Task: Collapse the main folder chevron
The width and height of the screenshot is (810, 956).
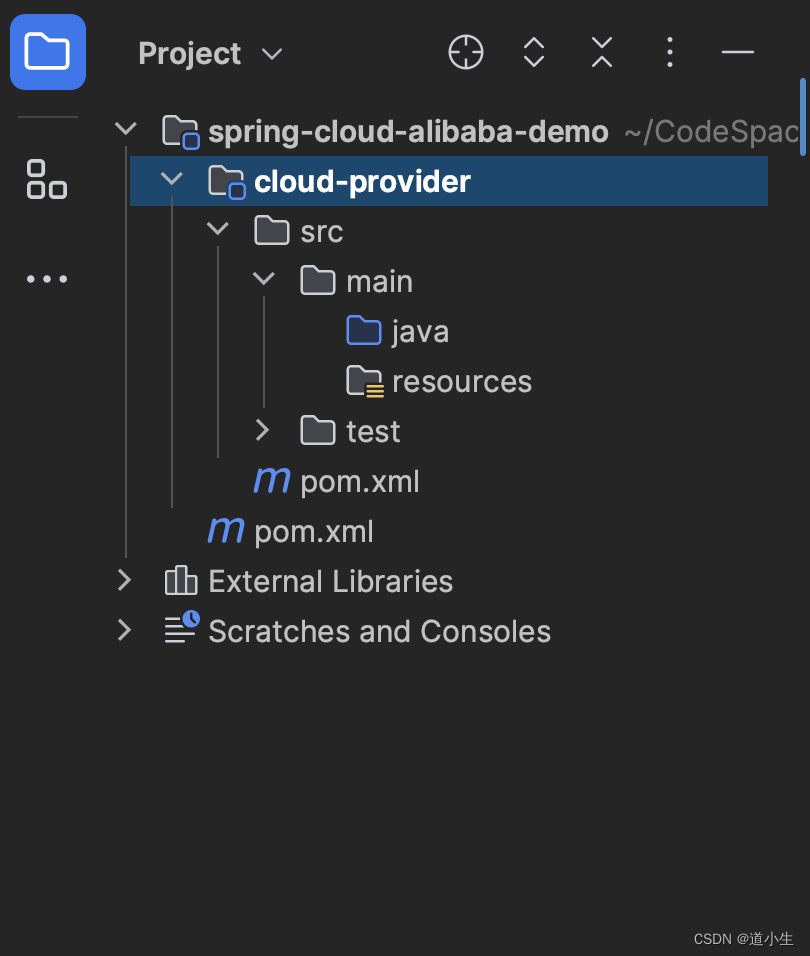Action: click(x=263, y=280)
